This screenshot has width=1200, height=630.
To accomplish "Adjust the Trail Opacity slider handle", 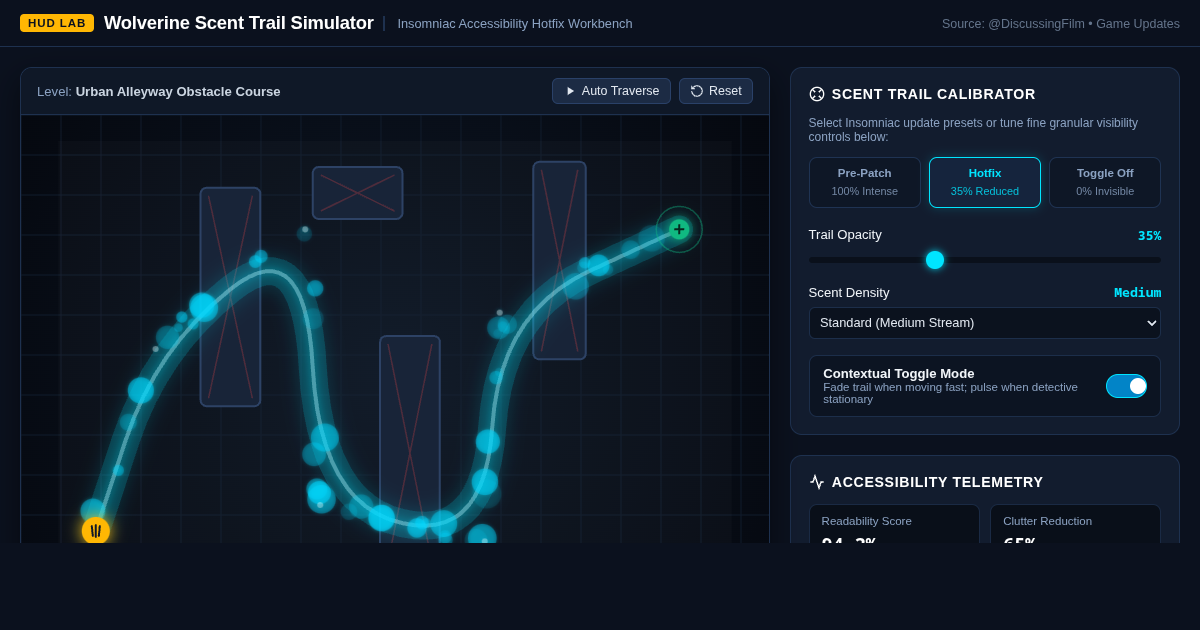I will 935,260.
